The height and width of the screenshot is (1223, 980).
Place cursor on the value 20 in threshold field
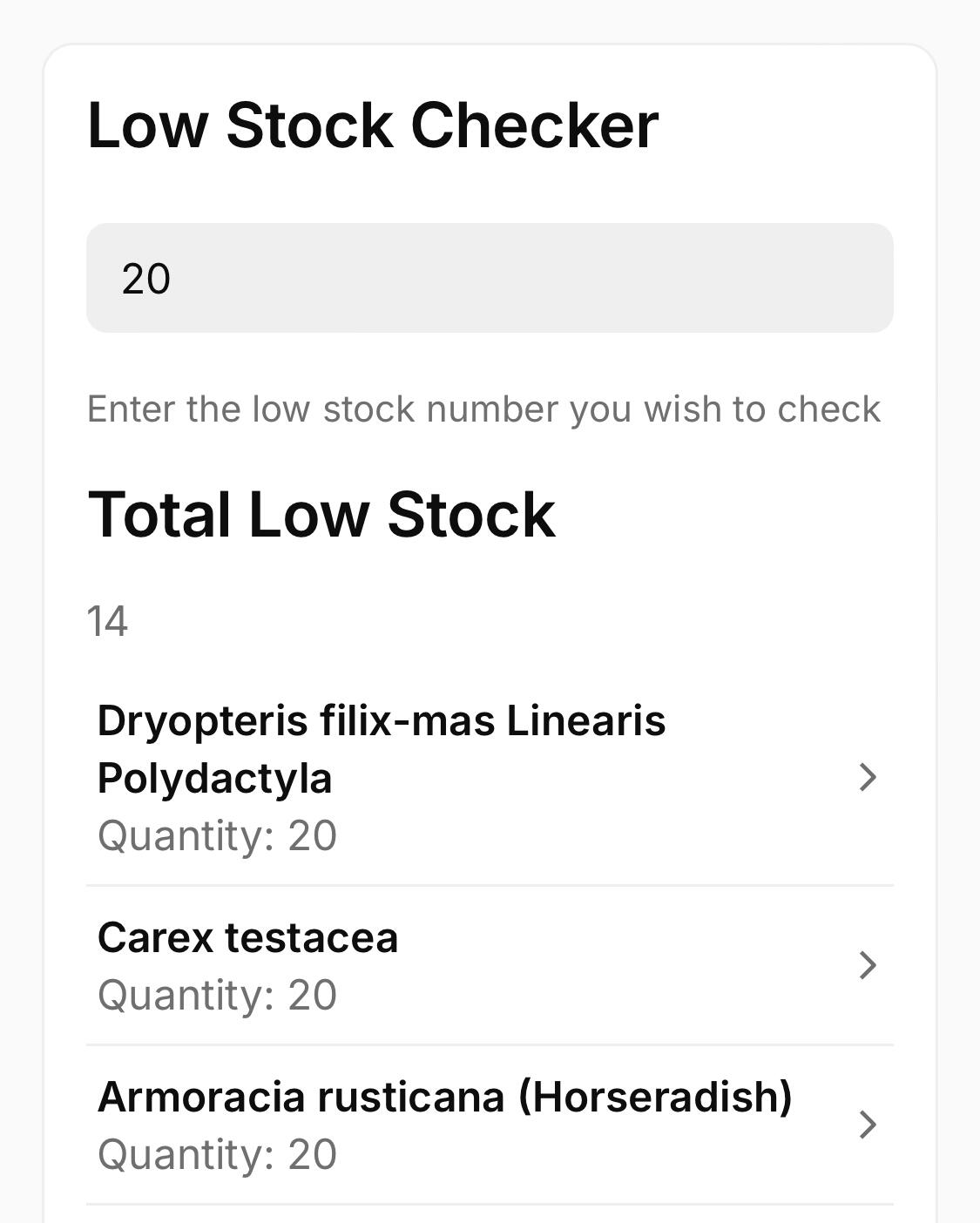pos(146,279)
